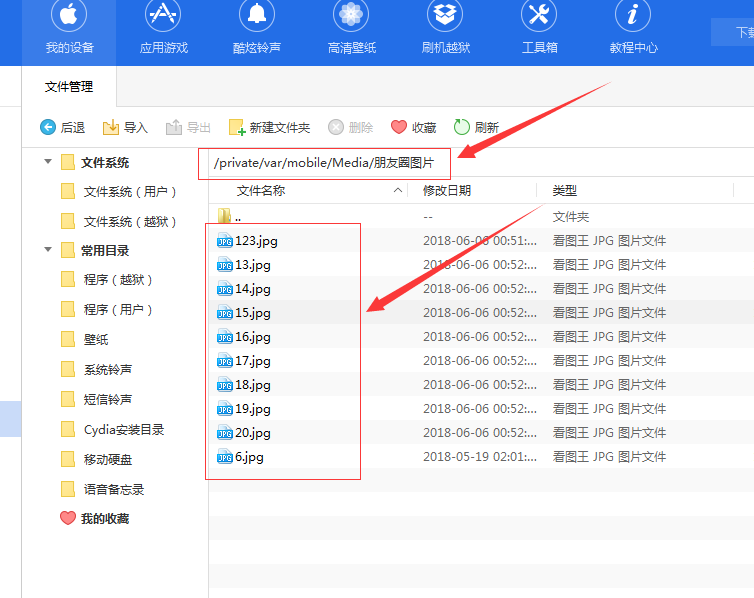
Task: Add to favorites with 收藏 button
Action: (413, 127)
